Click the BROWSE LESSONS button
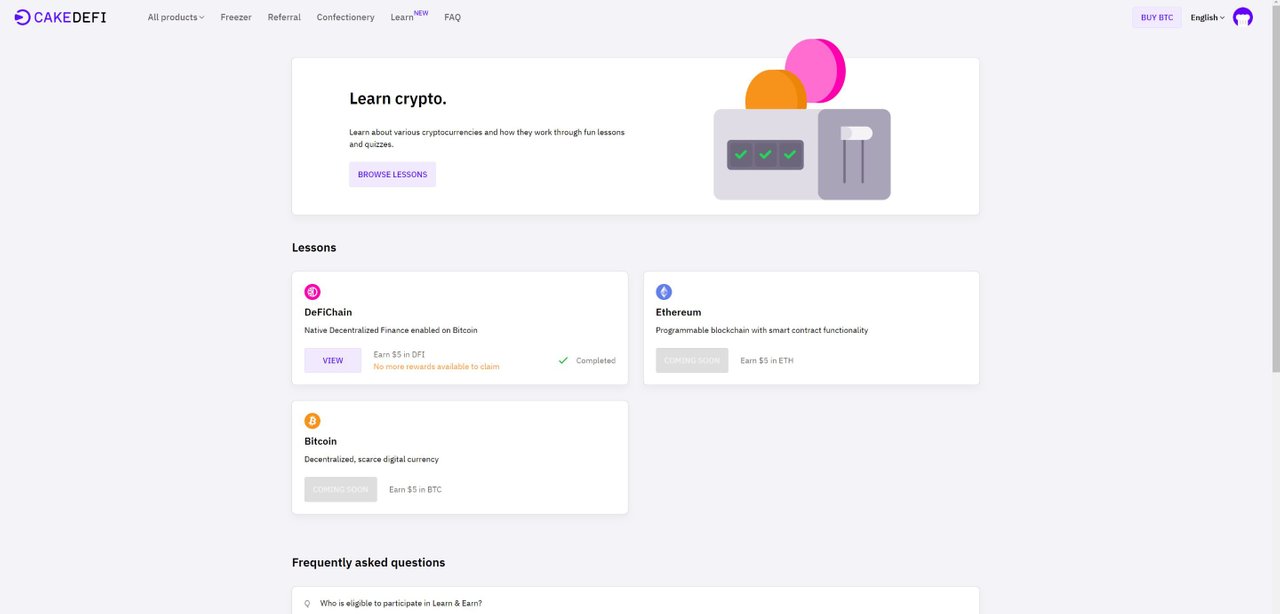 (x=392, y=174)
